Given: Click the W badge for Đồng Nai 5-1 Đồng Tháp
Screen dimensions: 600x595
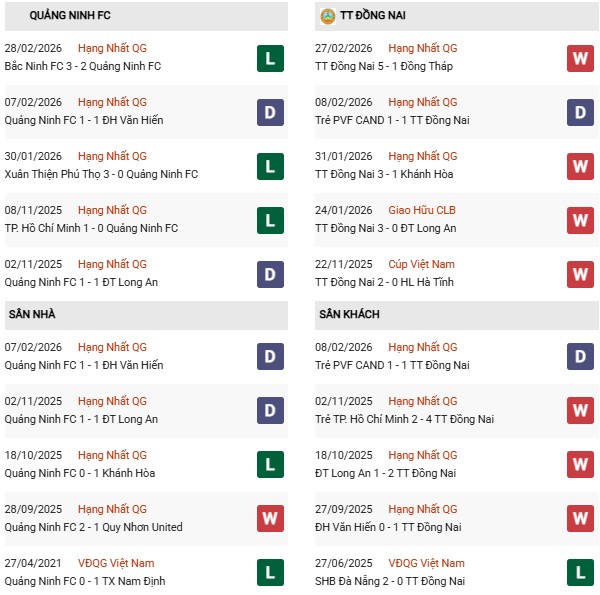Looking at the screenshot, I should click(580, 58).
